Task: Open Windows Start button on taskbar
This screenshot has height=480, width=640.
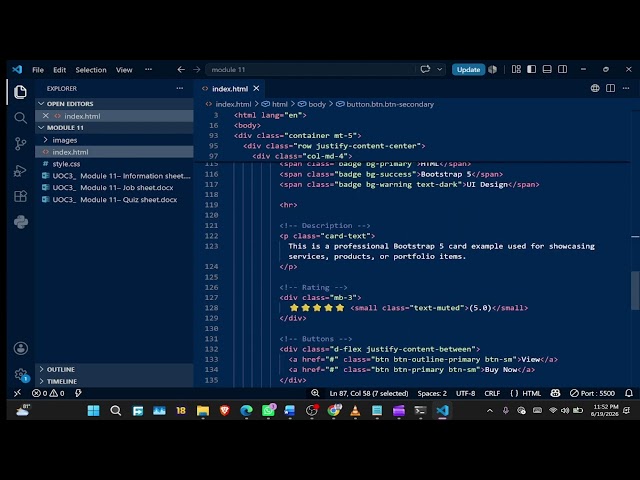Action: [x=93, y=411]
